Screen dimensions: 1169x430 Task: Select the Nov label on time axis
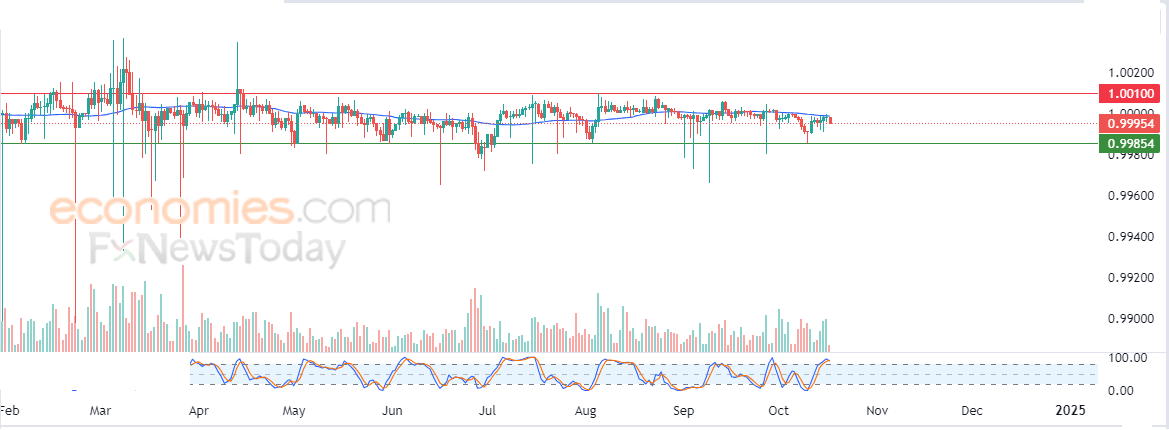(x=877, y=411)
